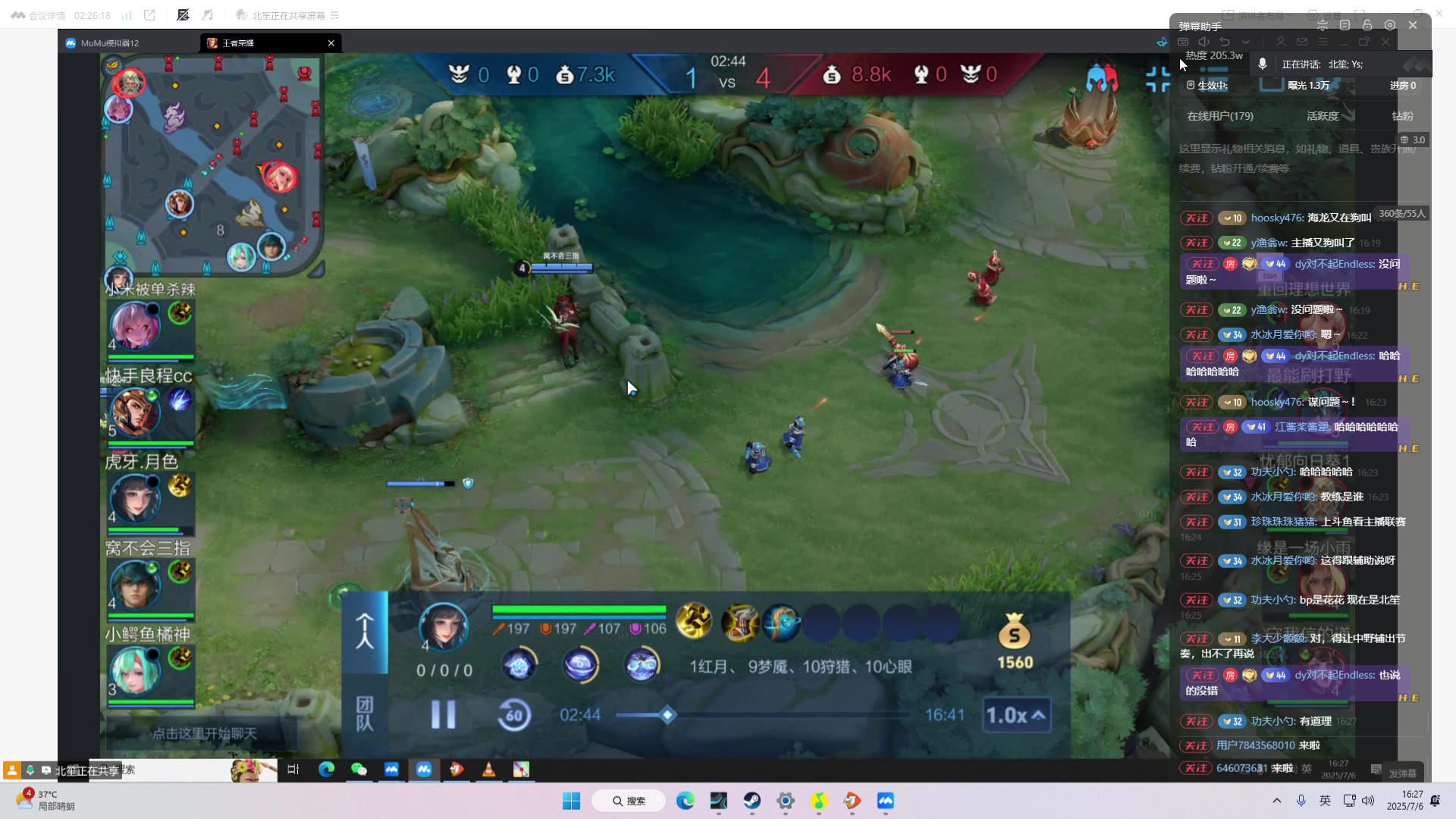Screen dimensions: 1456x819
Task: Click the emulator user account icon
Action: coord(1281,42)
